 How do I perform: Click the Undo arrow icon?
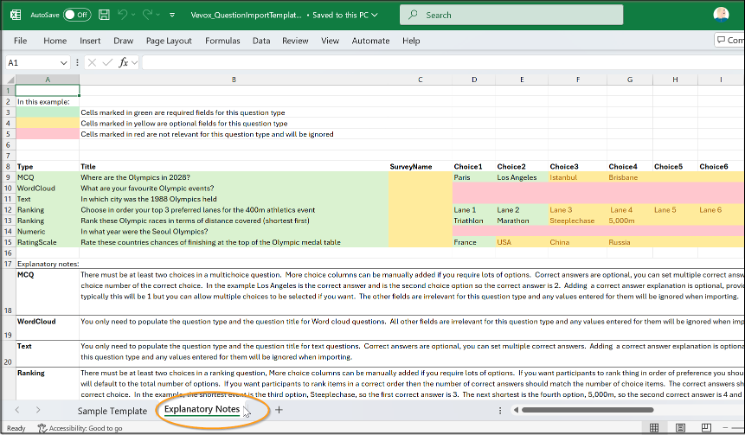[x=124, y=15]
